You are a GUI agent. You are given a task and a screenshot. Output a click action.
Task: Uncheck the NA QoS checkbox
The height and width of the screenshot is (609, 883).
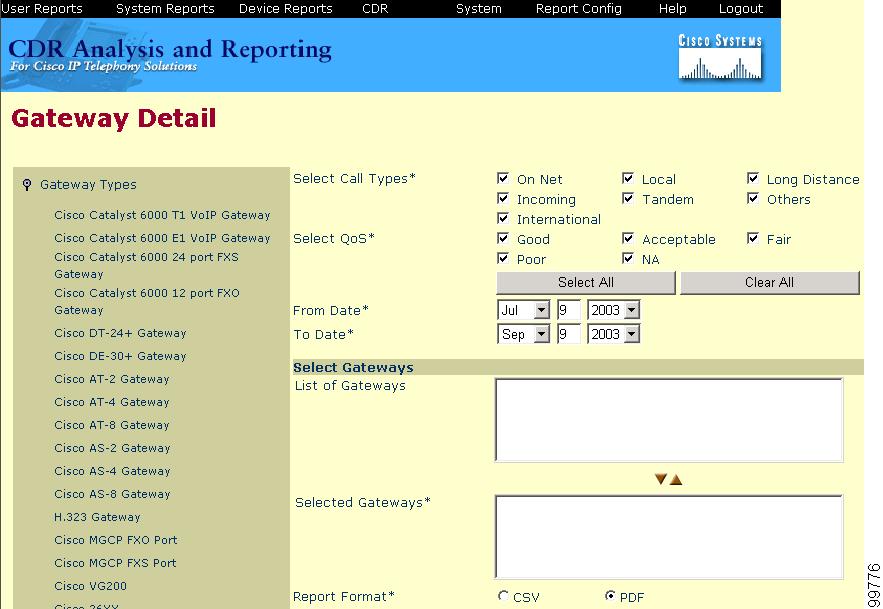point(628,259)
